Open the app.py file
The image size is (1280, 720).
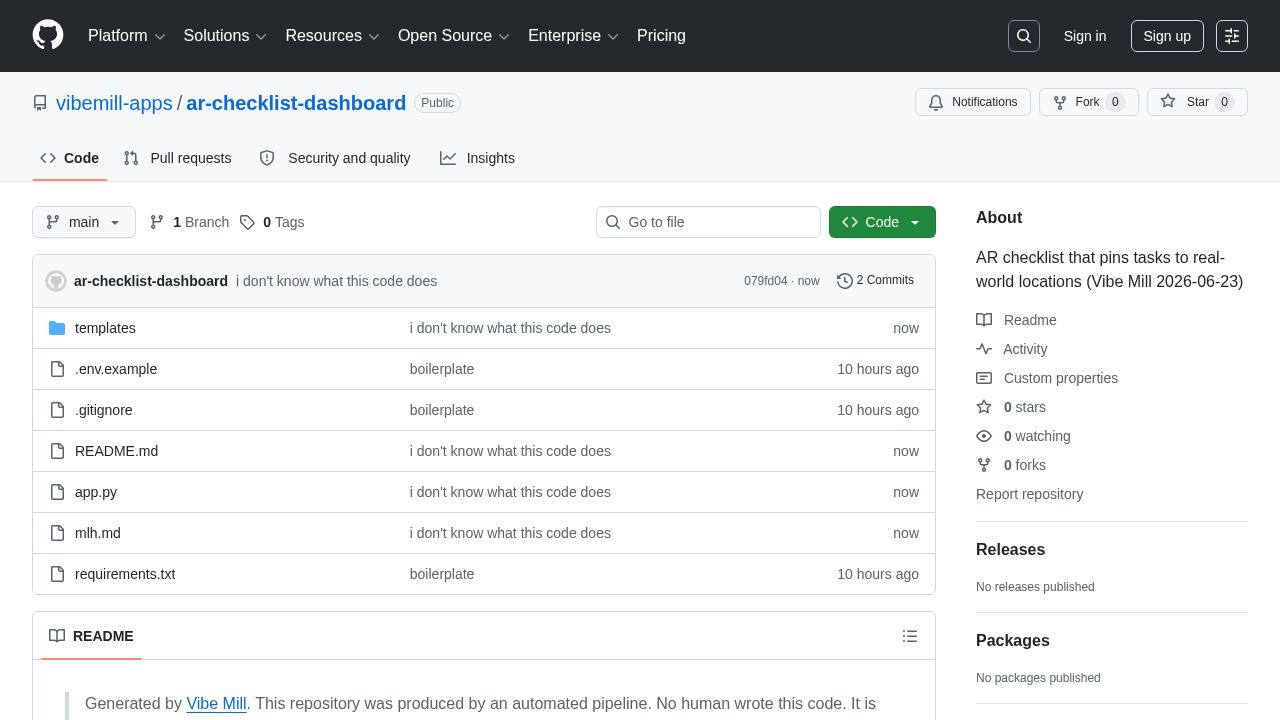96,492
